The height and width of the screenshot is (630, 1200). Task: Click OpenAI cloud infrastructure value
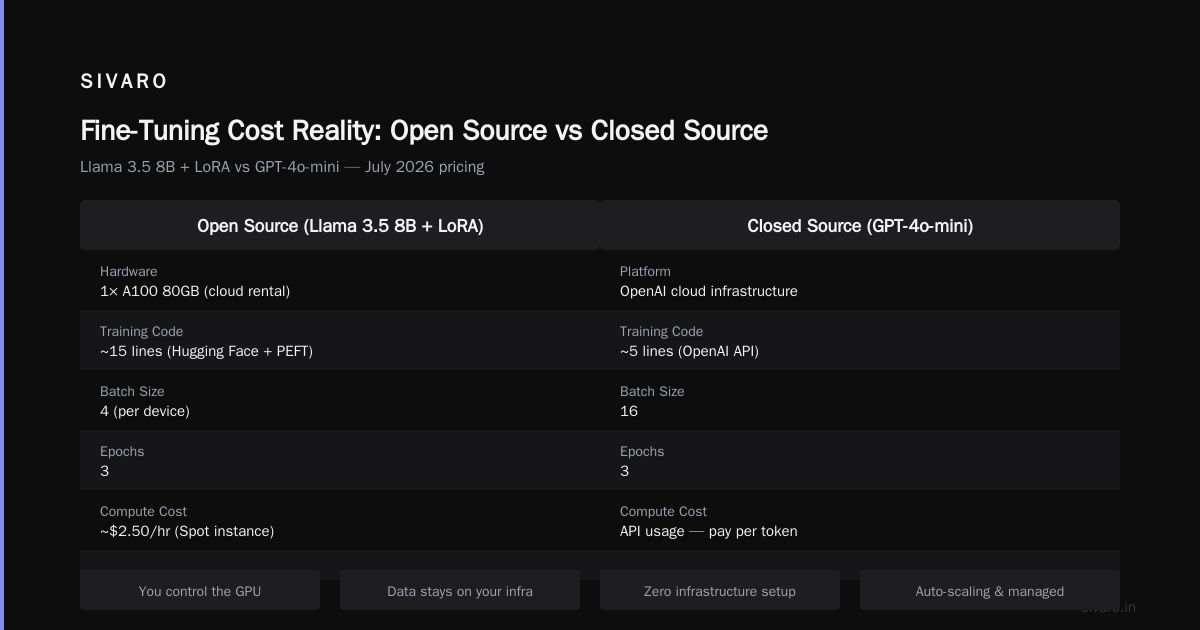[x=709, y=292]
